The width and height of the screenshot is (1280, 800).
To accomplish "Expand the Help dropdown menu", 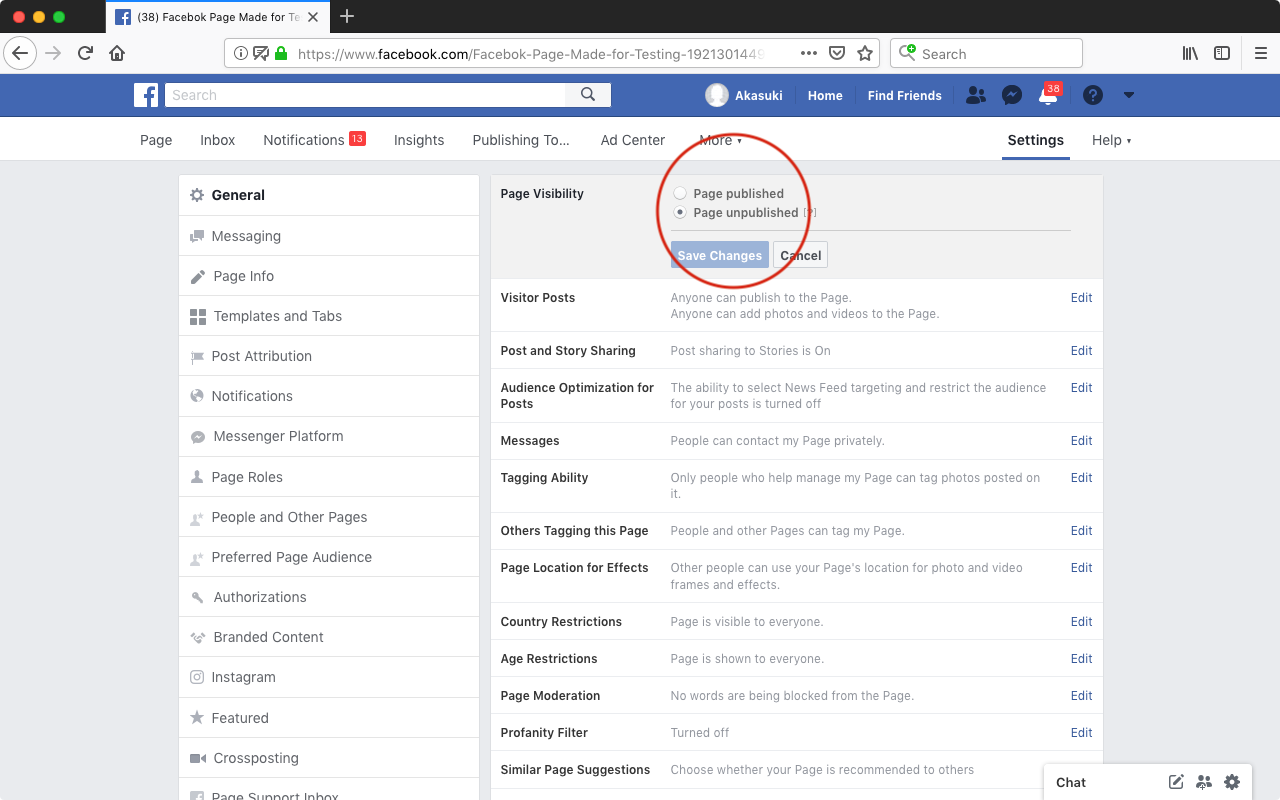I will click(1112, 140).
